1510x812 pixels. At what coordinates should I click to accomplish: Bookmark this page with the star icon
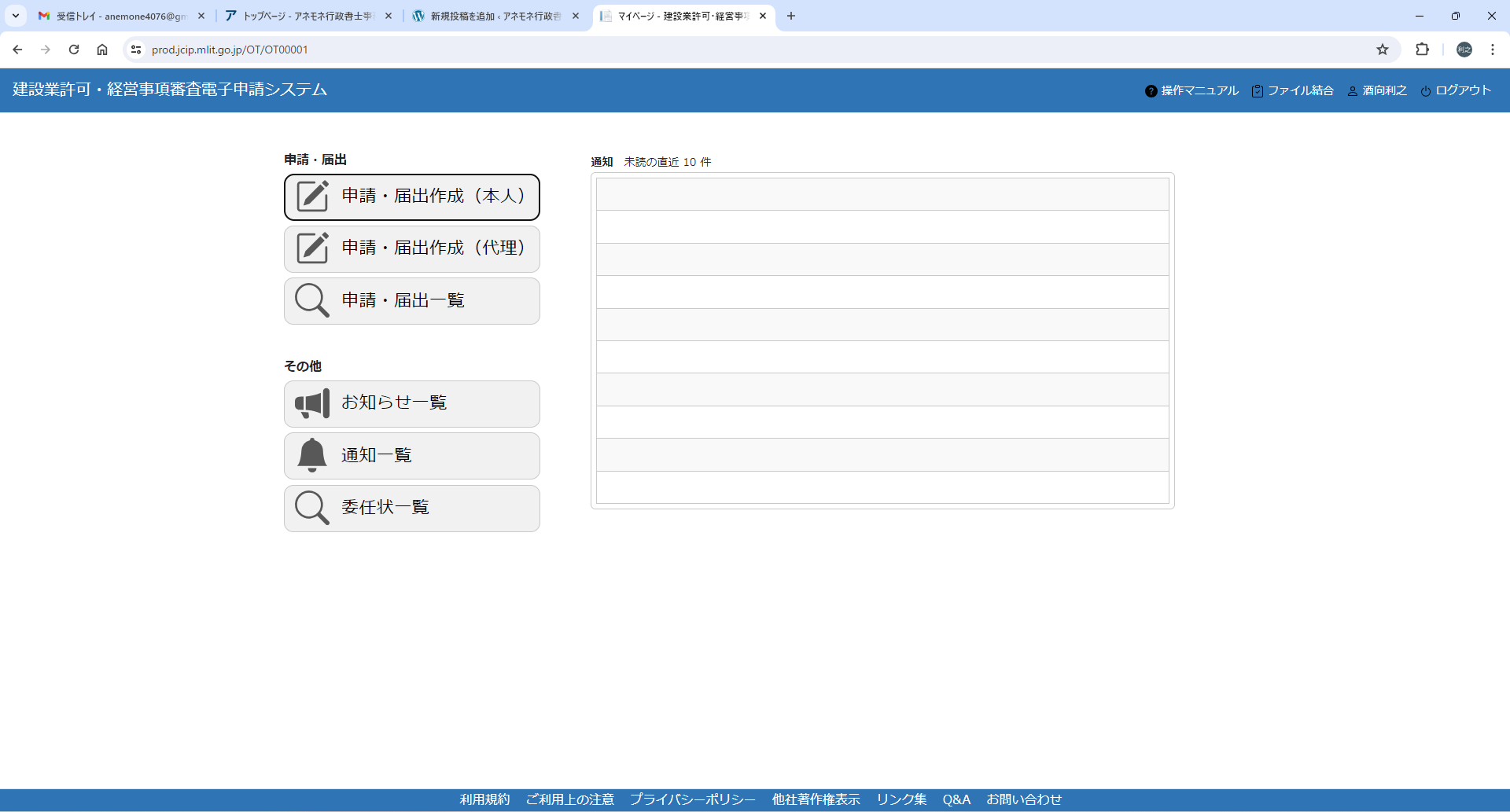click(x=1383, y=50)
